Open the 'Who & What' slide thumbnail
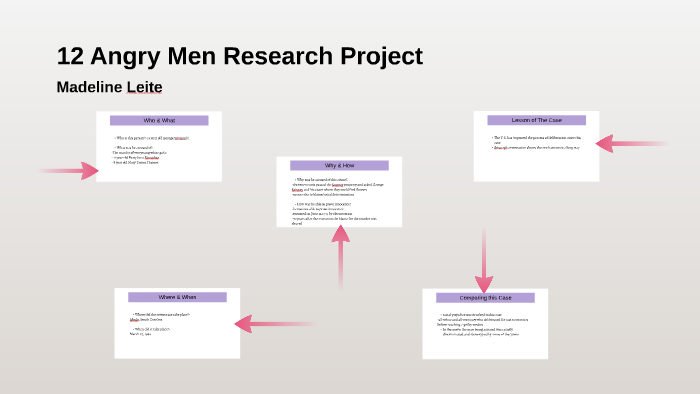 pos(159,146)
